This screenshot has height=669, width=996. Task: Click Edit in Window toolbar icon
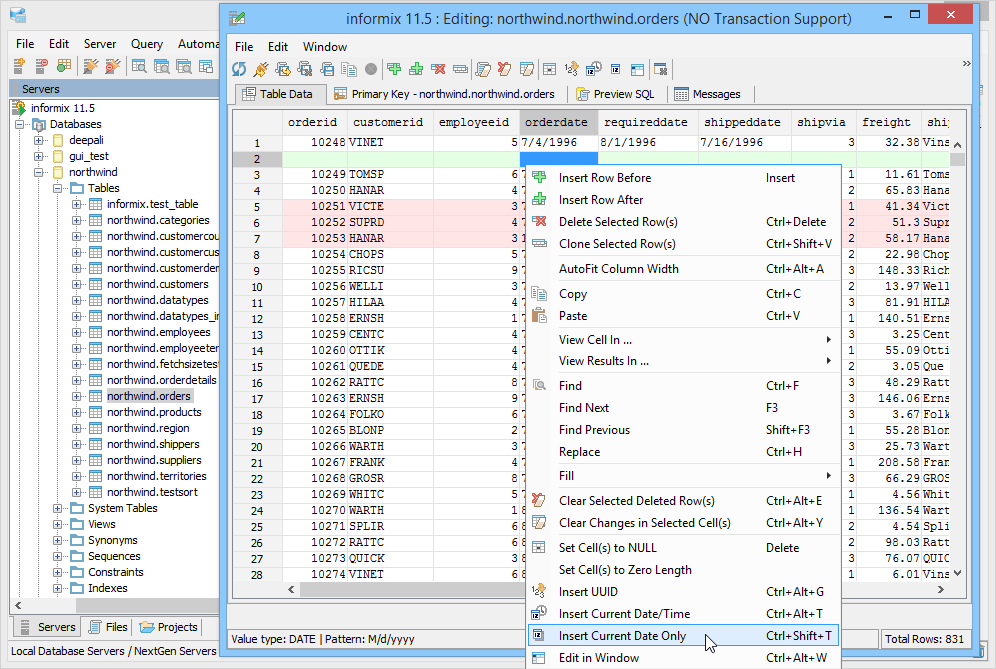click(x=637, y=69)
